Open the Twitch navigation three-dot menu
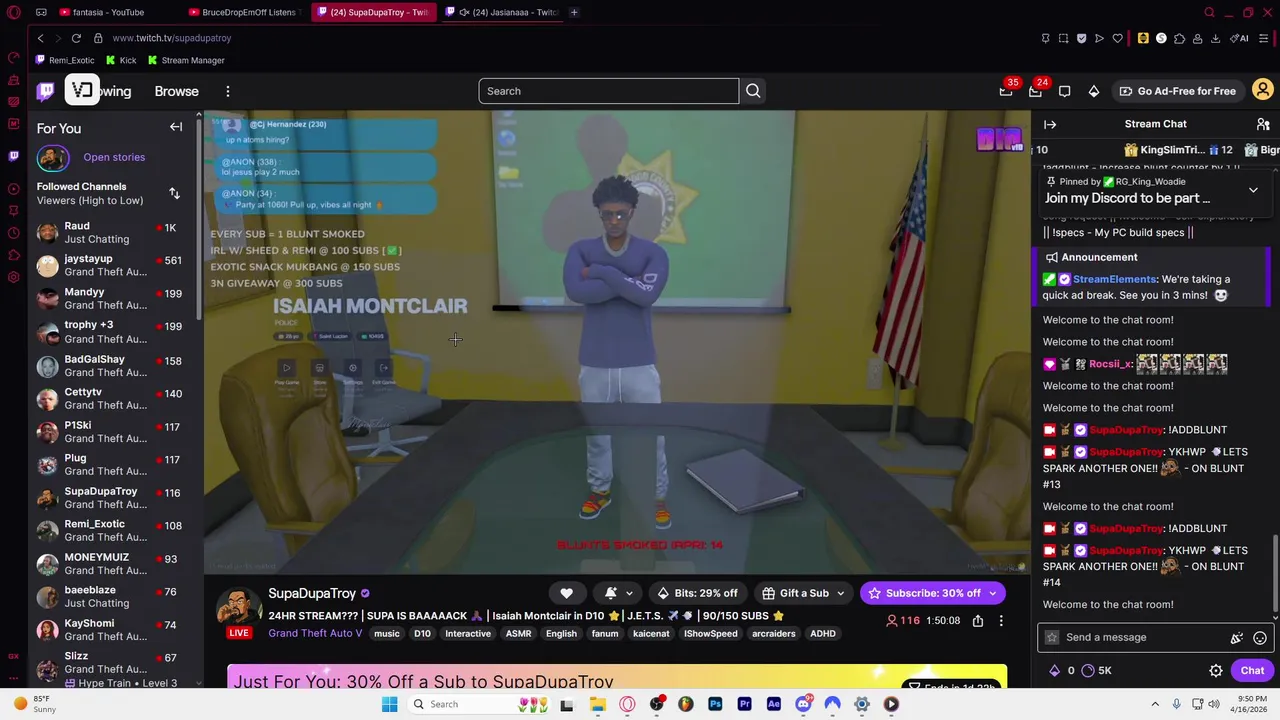The width and height of the screenshot is (1280, 720). (228, 91)
